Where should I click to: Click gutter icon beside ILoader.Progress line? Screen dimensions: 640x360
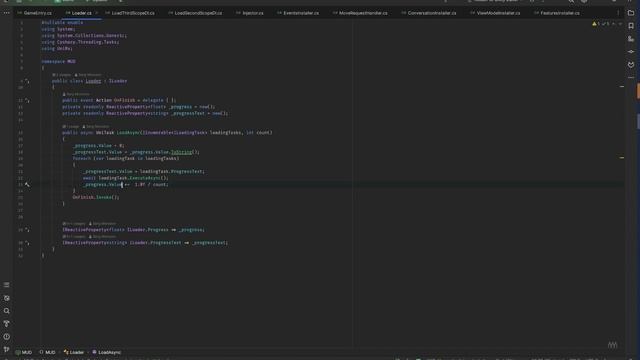[x=27, y=230]
